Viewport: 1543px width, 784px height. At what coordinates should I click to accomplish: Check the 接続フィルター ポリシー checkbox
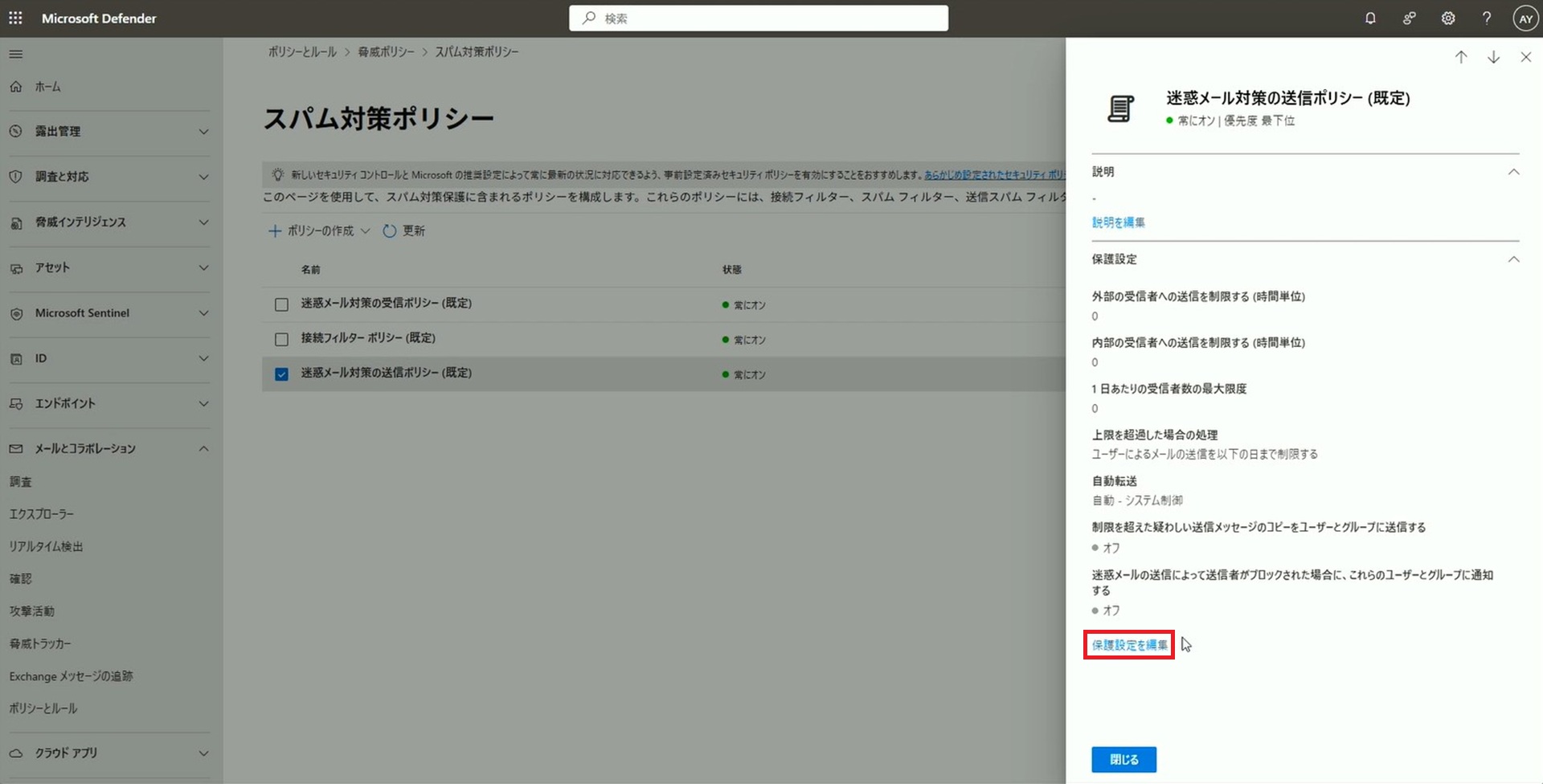(x=281, y=339)
